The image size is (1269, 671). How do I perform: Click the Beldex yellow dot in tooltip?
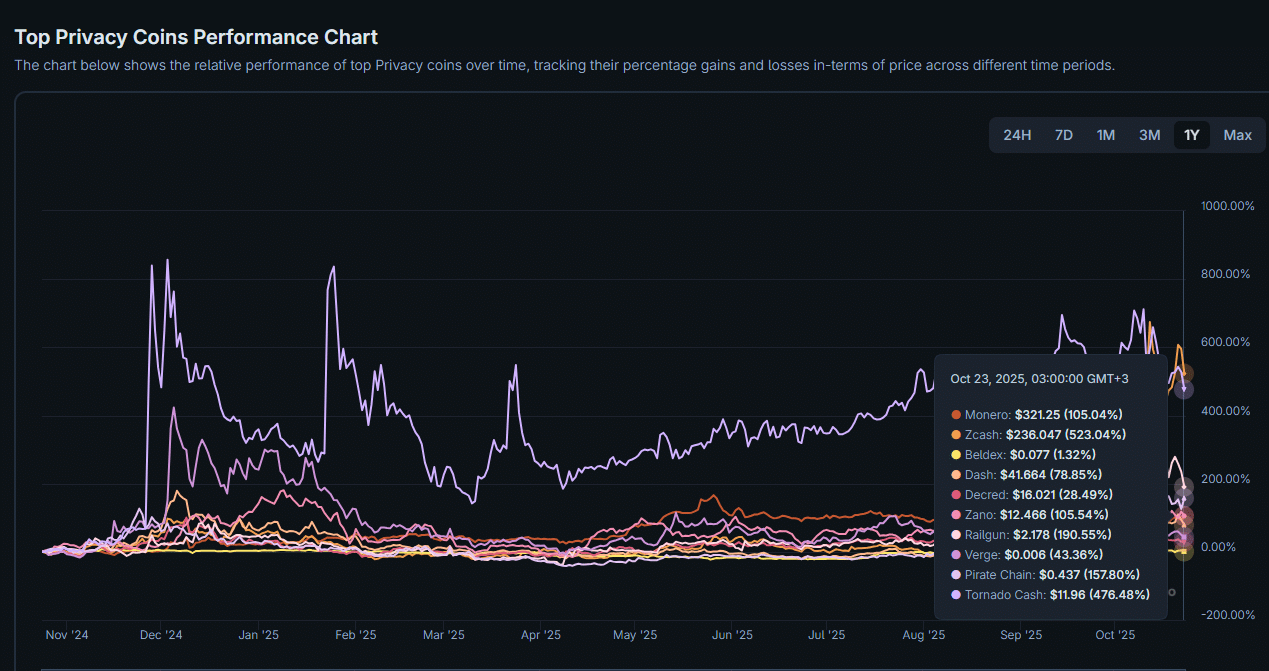pos(956,455)
